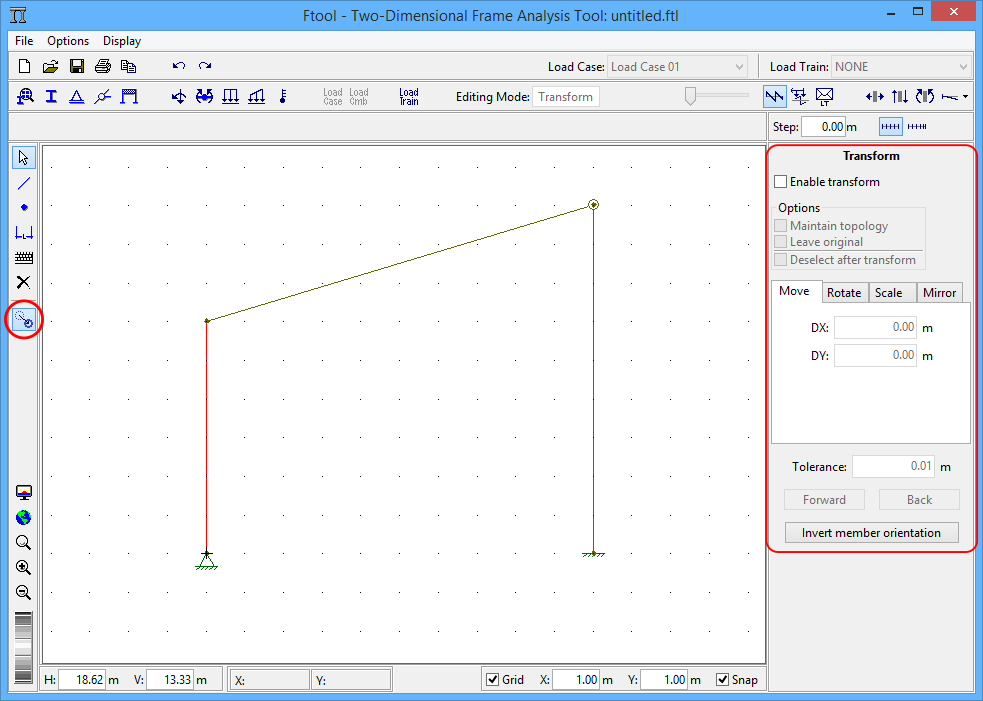Enable the transform checkbox

tap(781, 182)
